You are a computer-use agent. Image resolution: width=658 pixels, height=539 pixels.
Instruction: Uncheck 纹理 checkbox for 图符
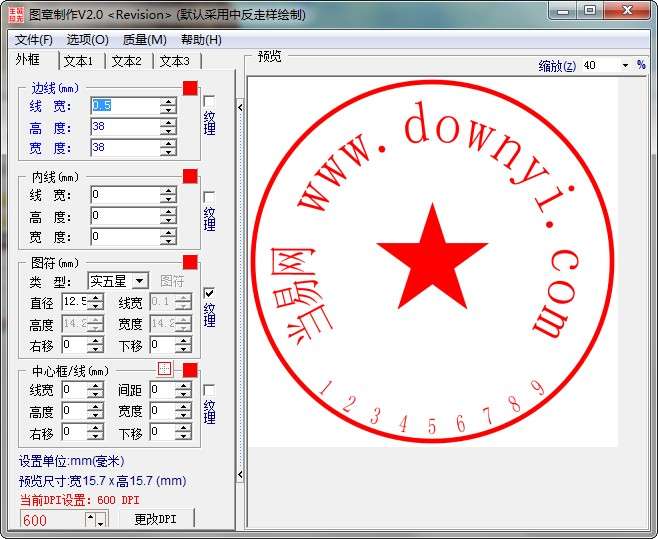[209, 293]
